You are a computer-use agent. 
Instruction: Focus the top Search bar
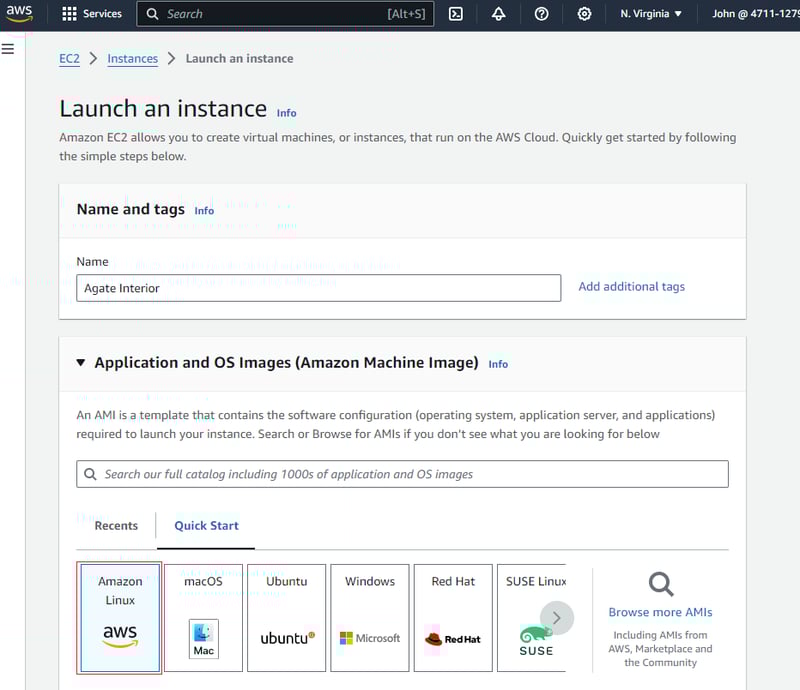[285, 14]
